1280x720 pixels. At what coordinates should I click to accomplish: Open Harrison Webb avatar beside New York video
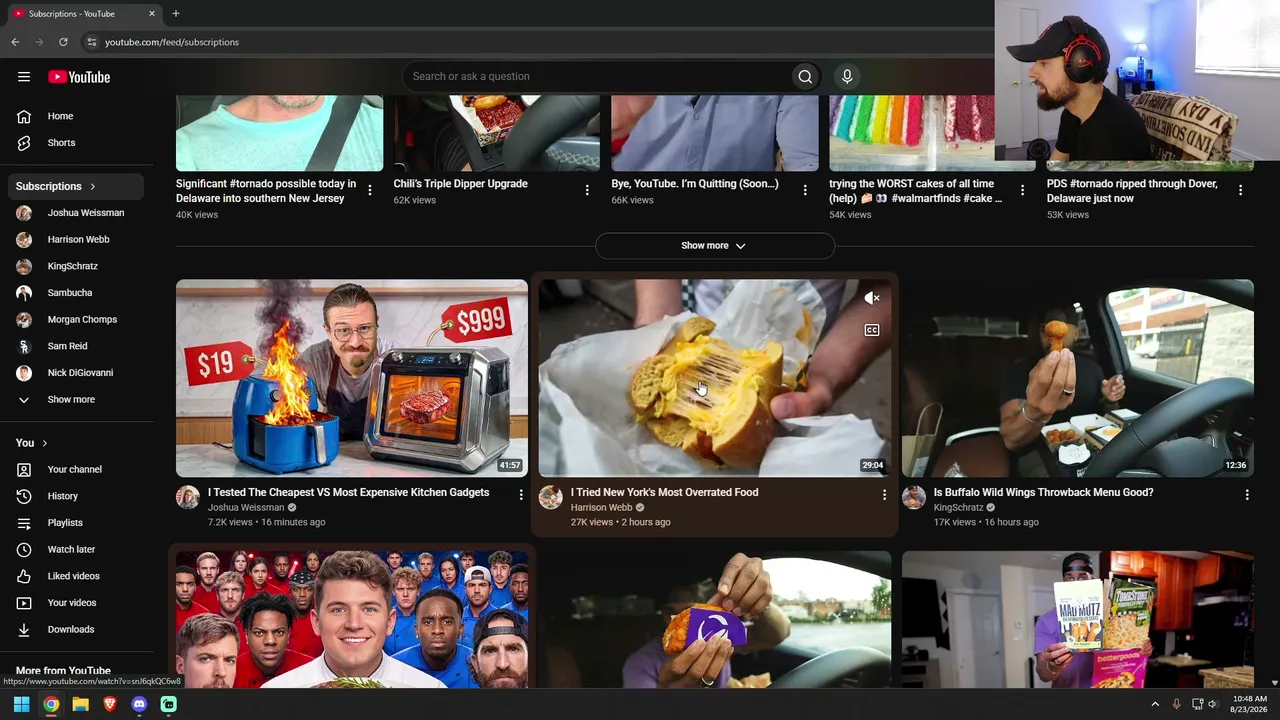(551, 497)
